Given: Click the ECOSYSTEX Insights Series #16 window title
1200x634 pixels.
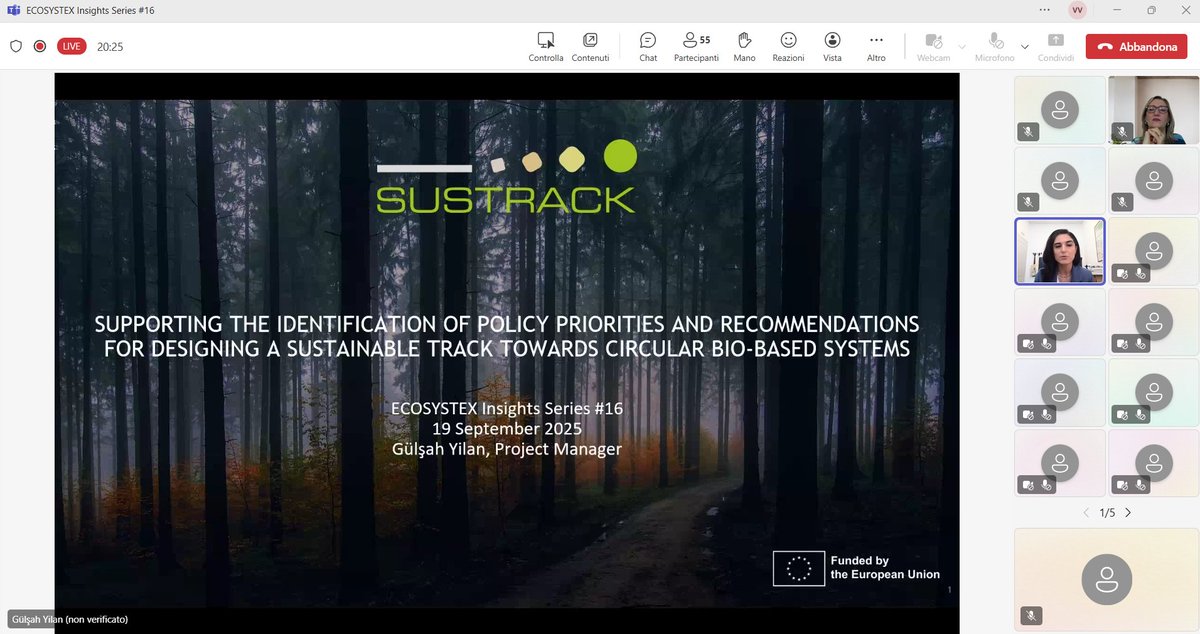Looking at the screenshot, I should [x=91, y=10].
